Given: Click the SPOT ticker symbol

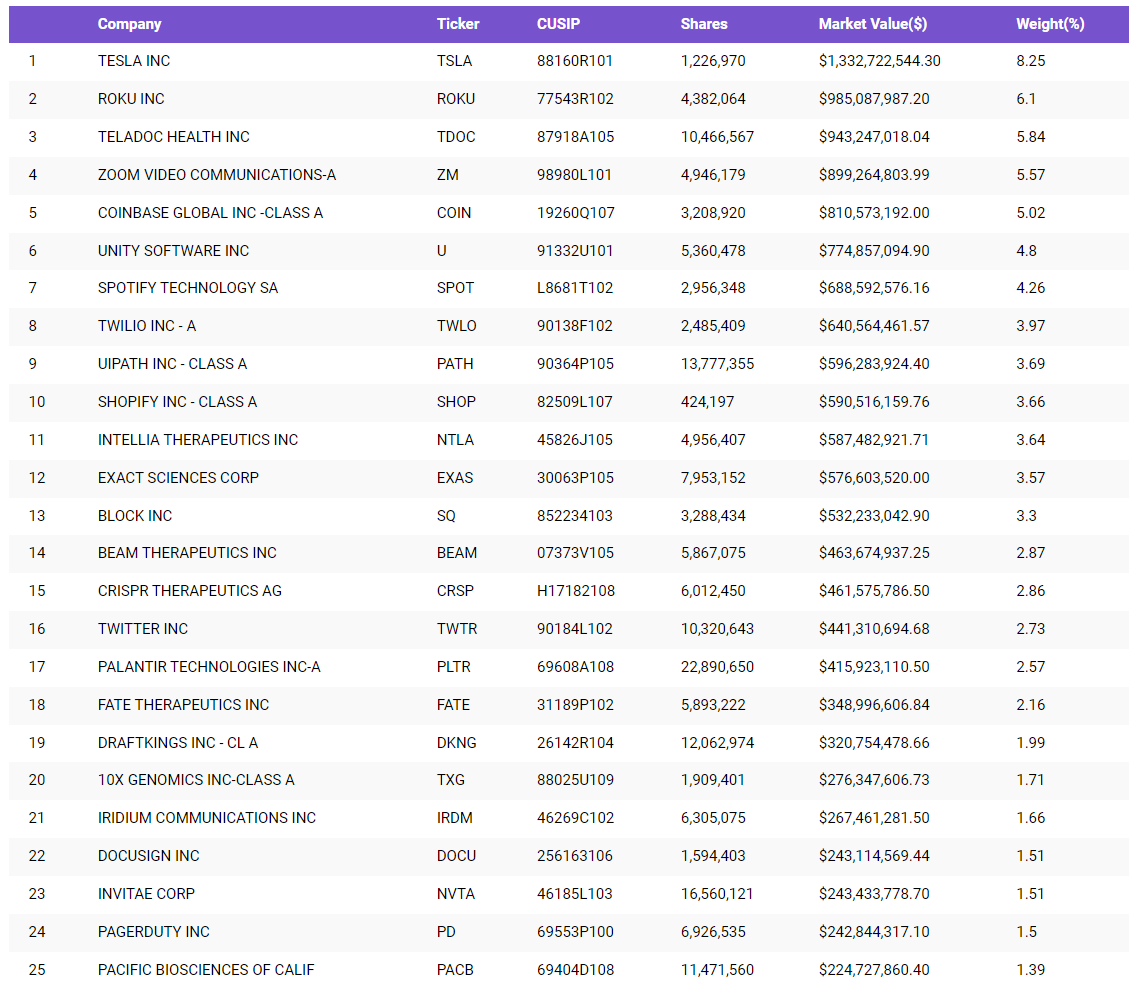Looking at the screenshot, I should point(455,288).
